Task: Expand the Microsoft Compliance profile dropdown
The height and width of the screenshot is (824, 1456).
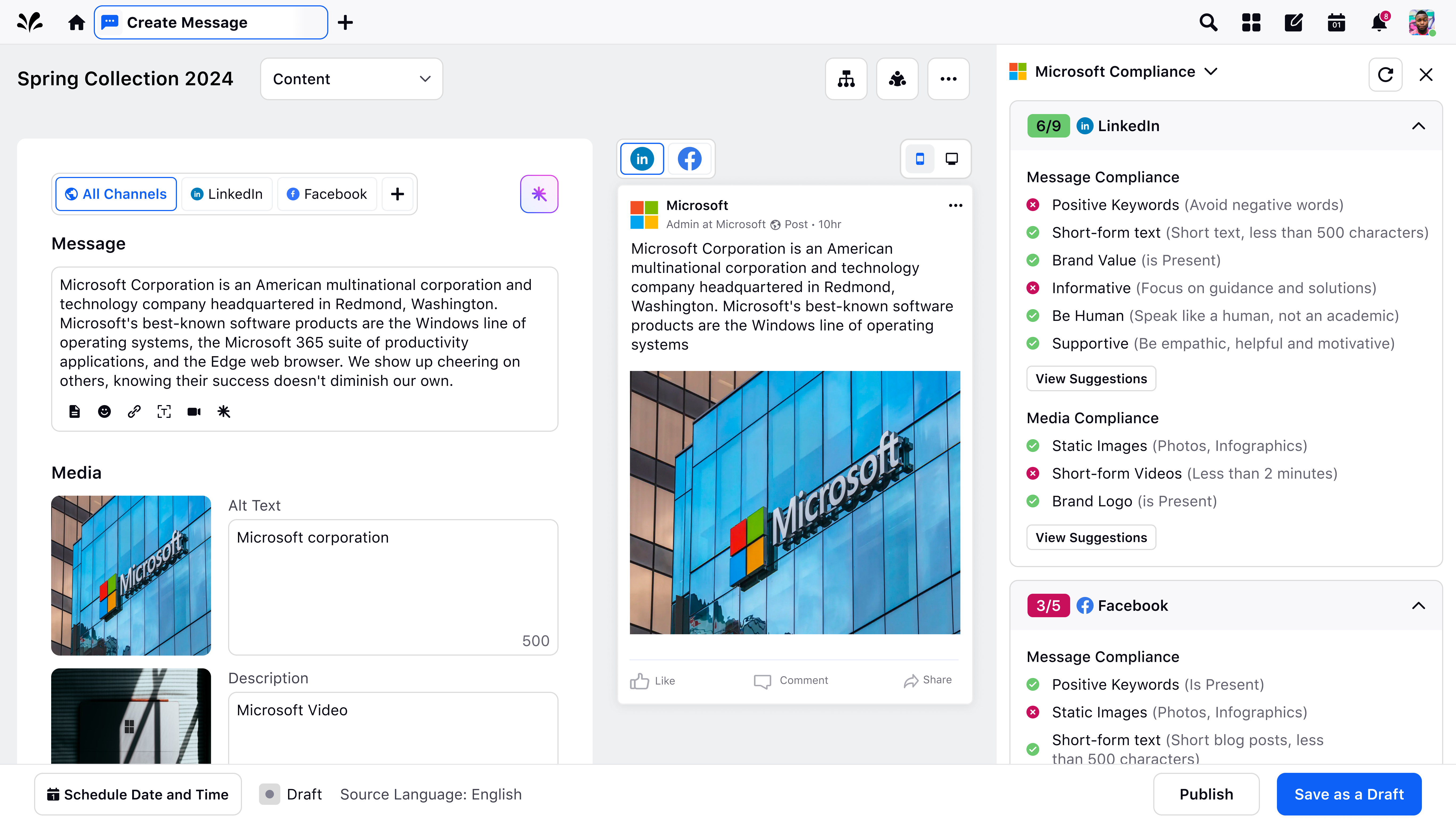Action: pos(1211,72)
